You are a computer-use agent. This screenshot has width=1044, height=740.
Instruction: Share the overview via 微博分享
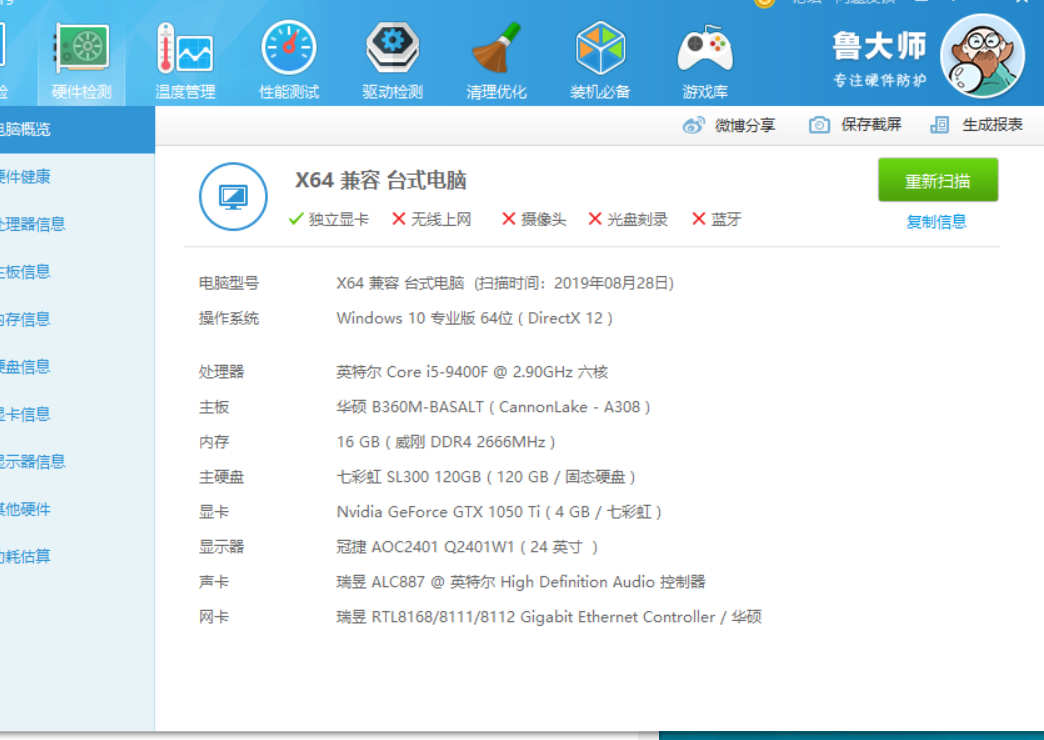(729, 125)
